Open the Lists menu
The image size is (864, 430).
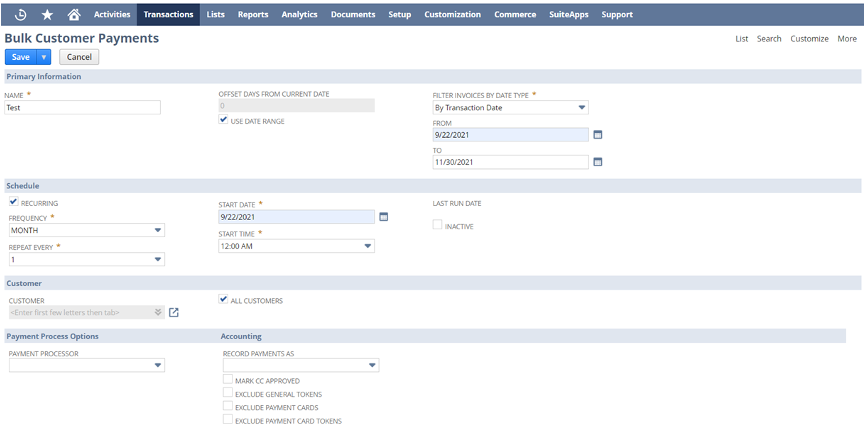coord(215,15)
